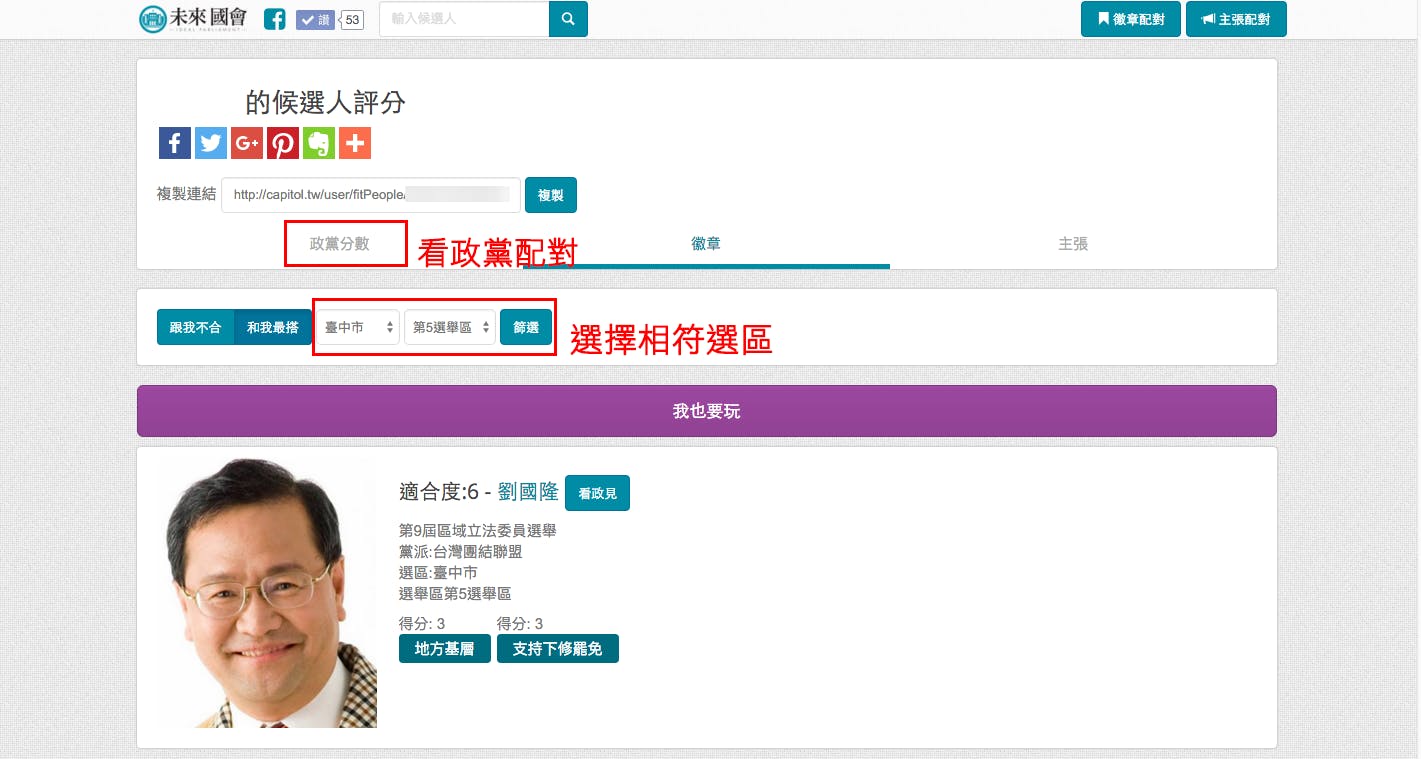Open more share options with the plus icon
Image resolution: width=1421 pixels, height=759 pixels.
354,142
